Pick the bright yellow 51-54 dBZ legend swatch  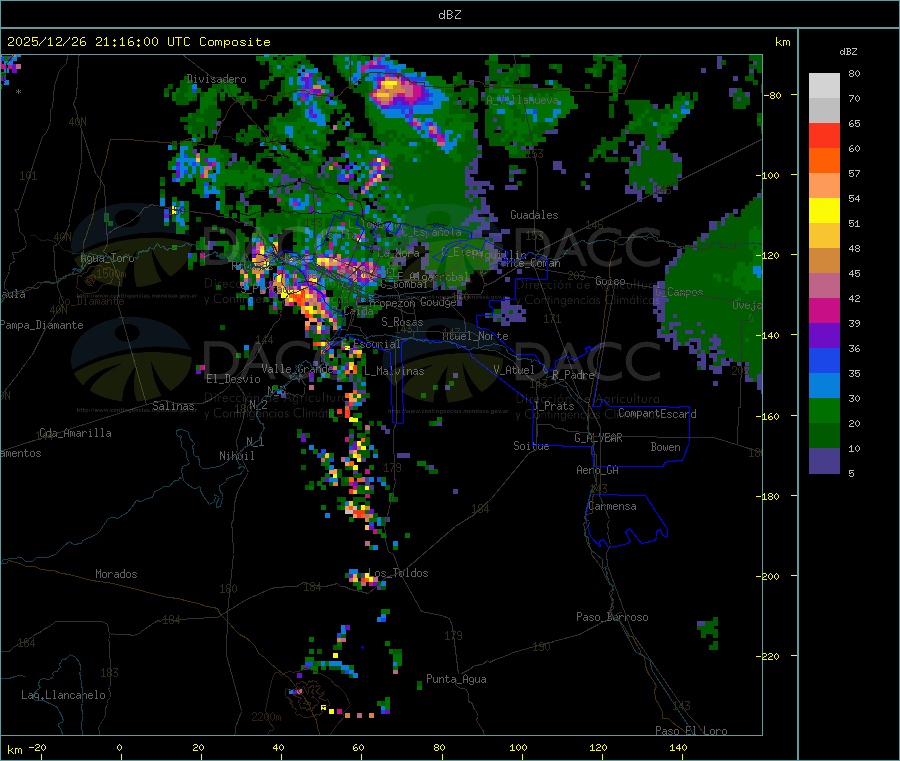(x=824, y=211)
